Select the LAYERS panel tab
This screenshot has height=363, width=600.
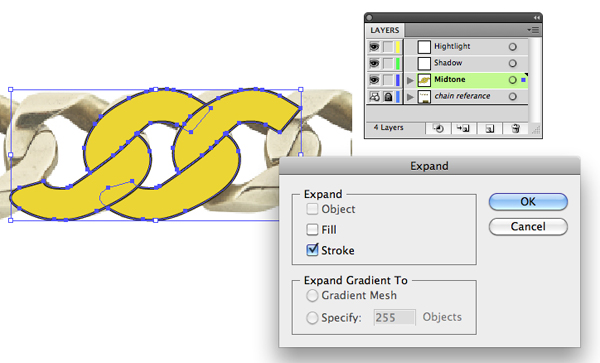pos(385,30)
